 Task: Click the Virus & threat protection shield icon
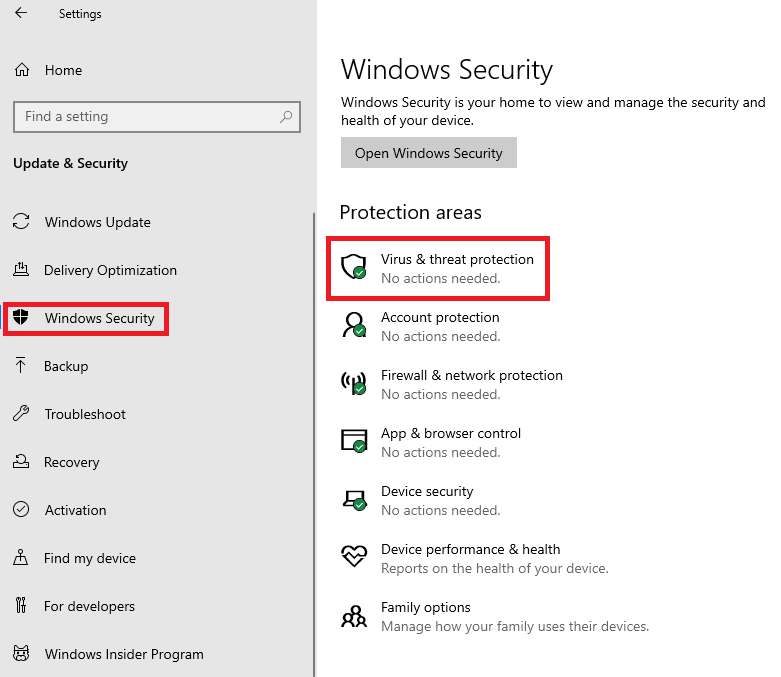click(x=354, y=267)
